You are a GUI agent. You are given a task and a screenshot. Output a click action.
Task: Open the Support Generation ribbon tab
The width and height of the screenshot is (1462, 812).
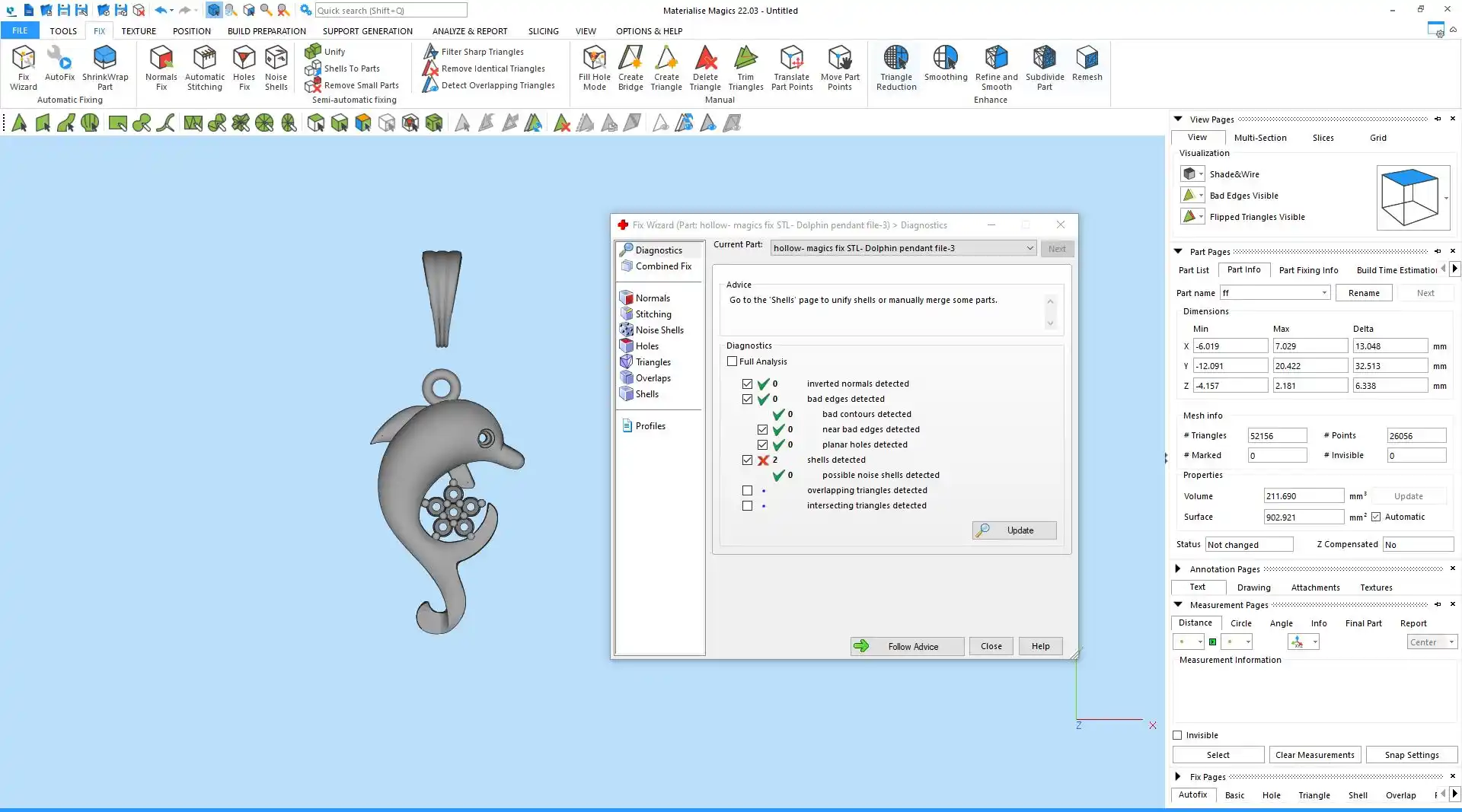[x=367, y=31]
